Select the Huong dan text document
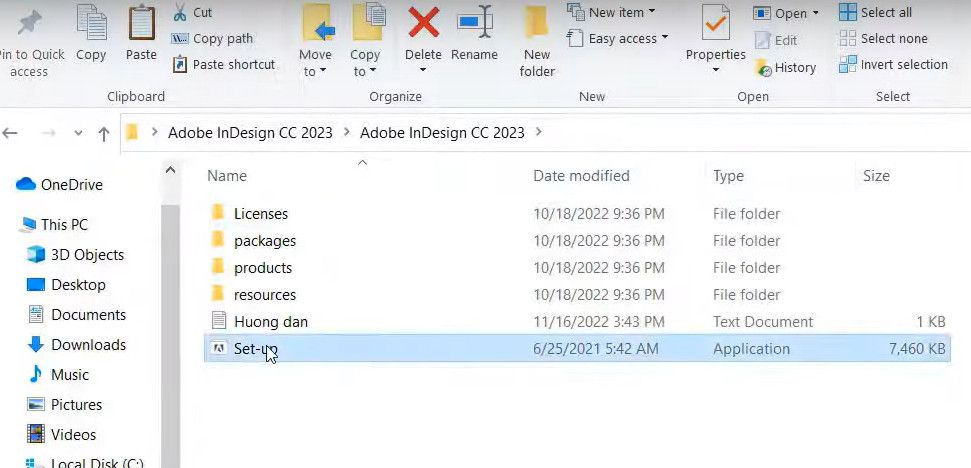Screen dimensions: 971x468 (x=270, y=322)
